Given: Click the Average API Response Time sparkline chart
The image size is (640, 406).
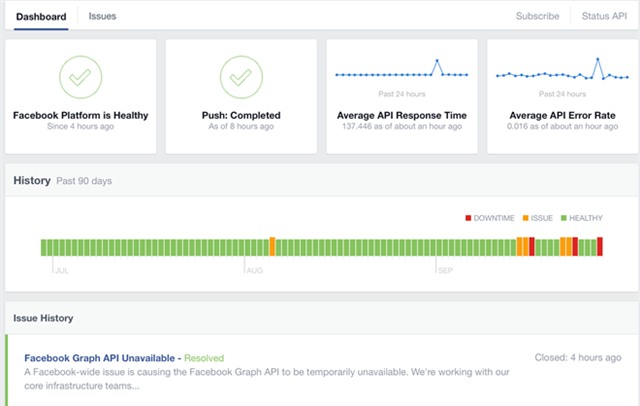Looking at the screenshot, I should point(402,73).
